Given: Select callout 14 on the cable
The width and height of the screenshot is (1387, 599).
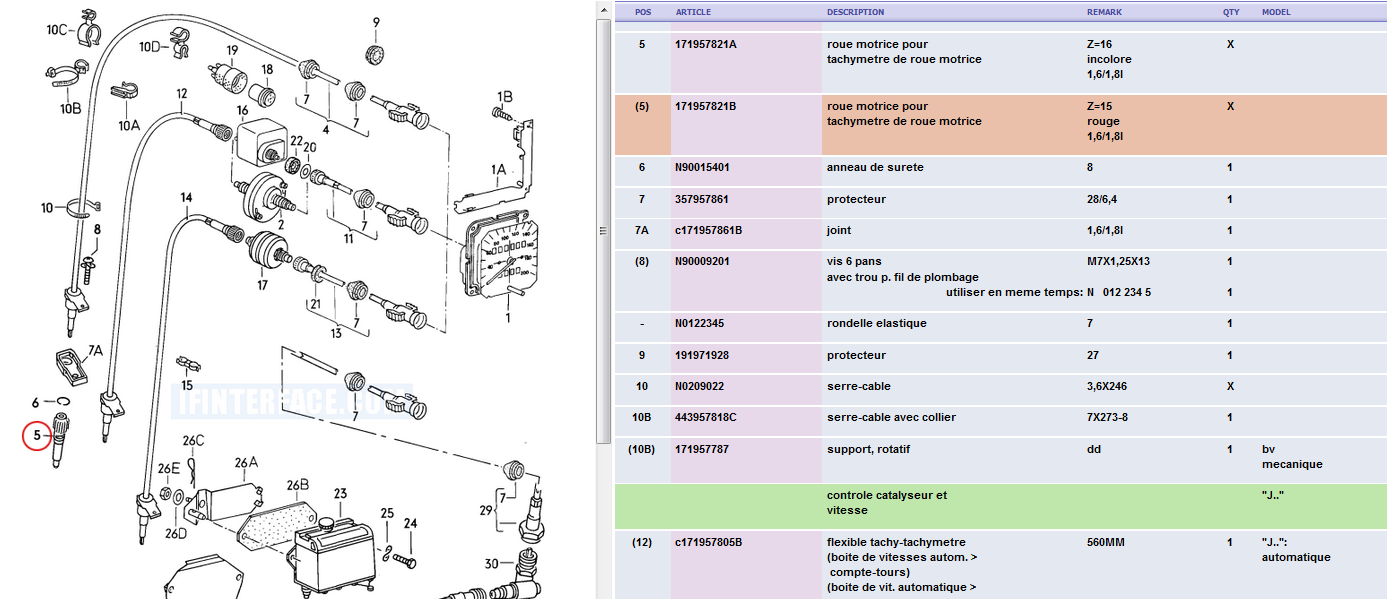Looking at the screenshot, I should 186,198.
